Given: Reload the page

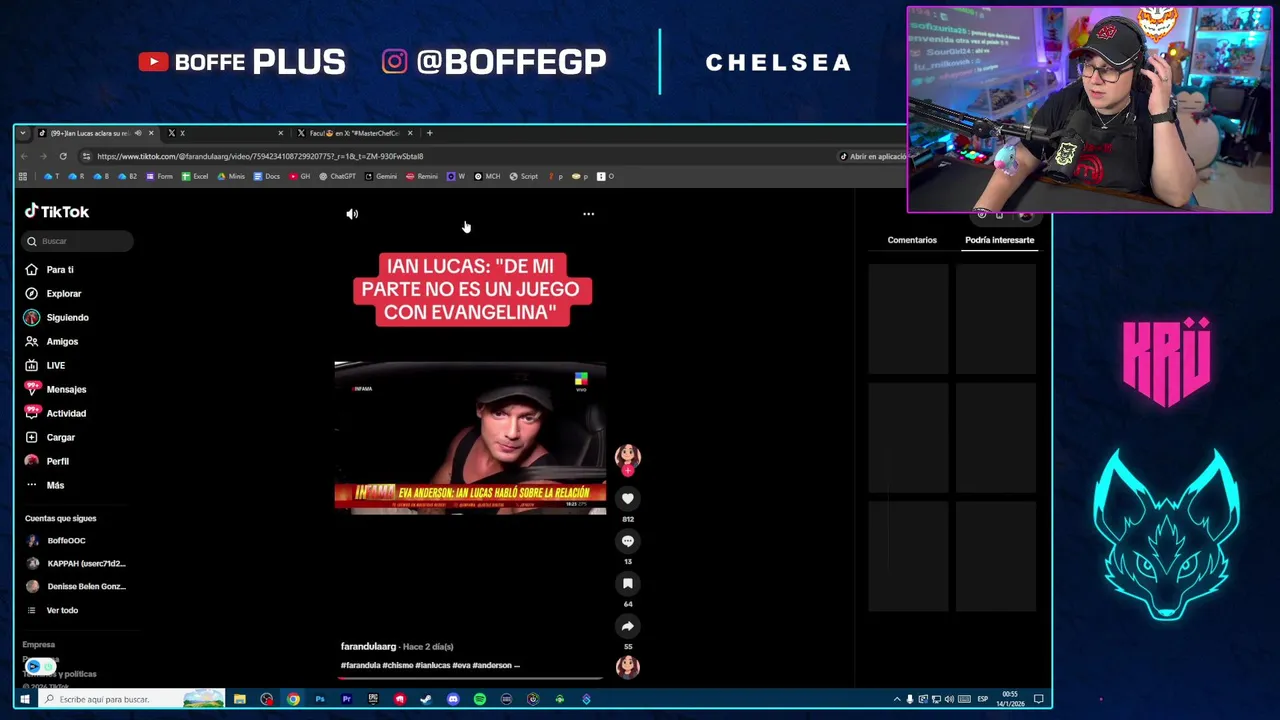Looking at the screenshot, I should tap(62, 156).
